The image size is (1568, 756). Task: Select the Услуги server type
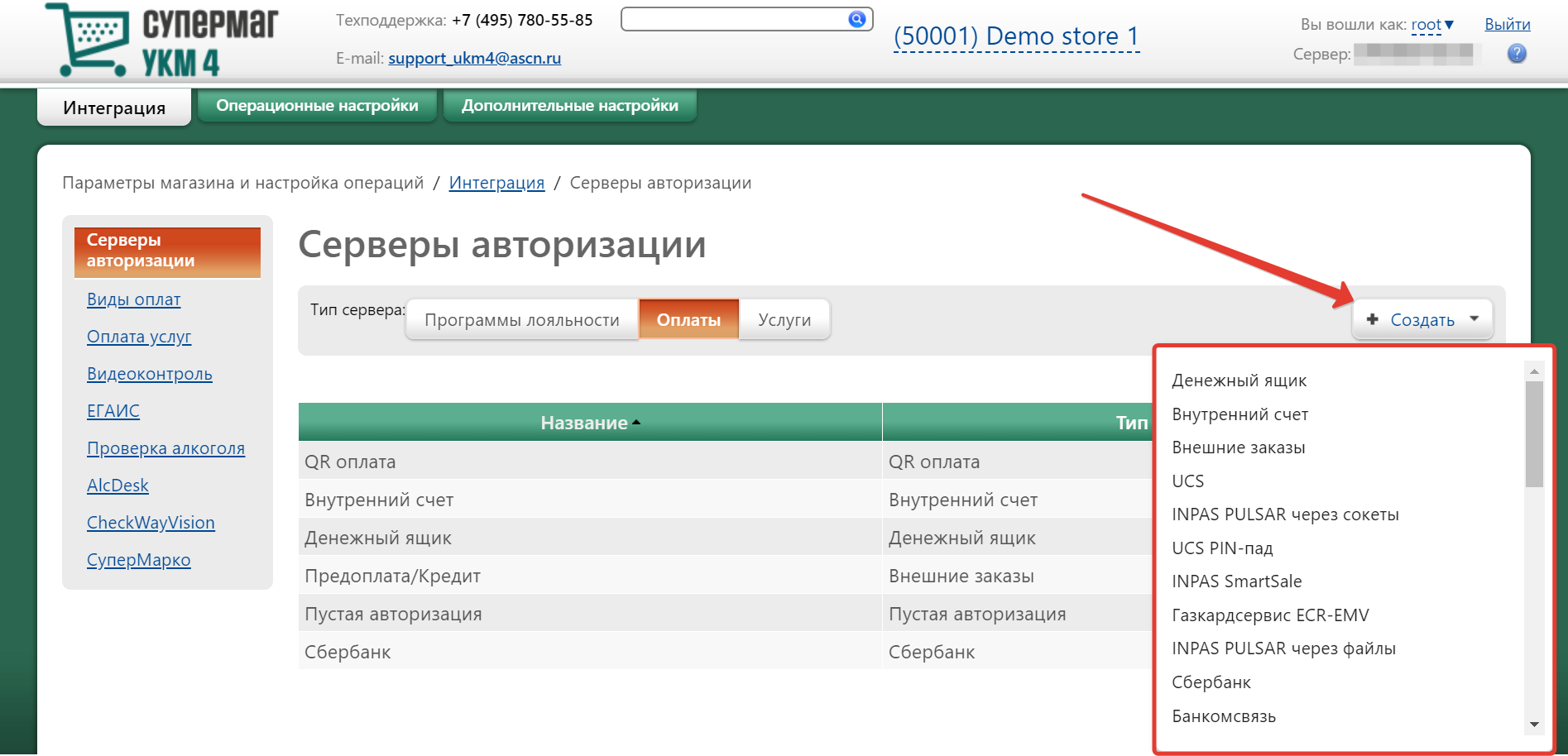click(x=784, y=320)
